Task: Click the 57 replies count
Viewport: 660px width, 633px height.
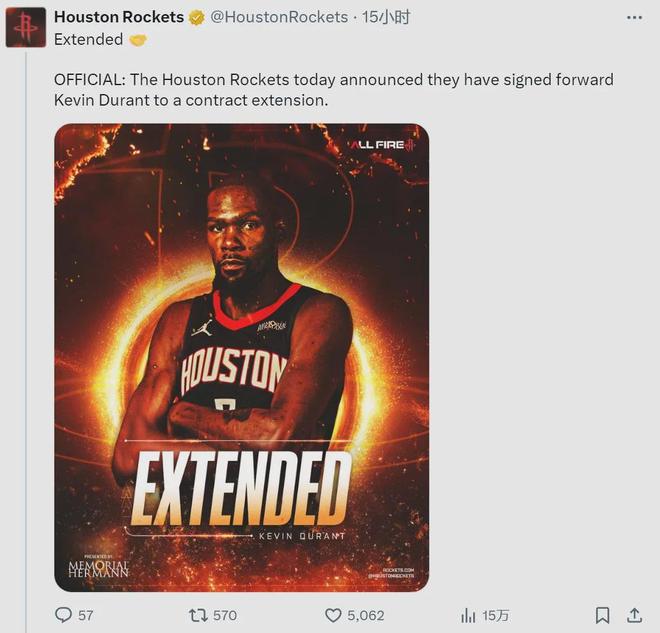Action: (85, 615)
